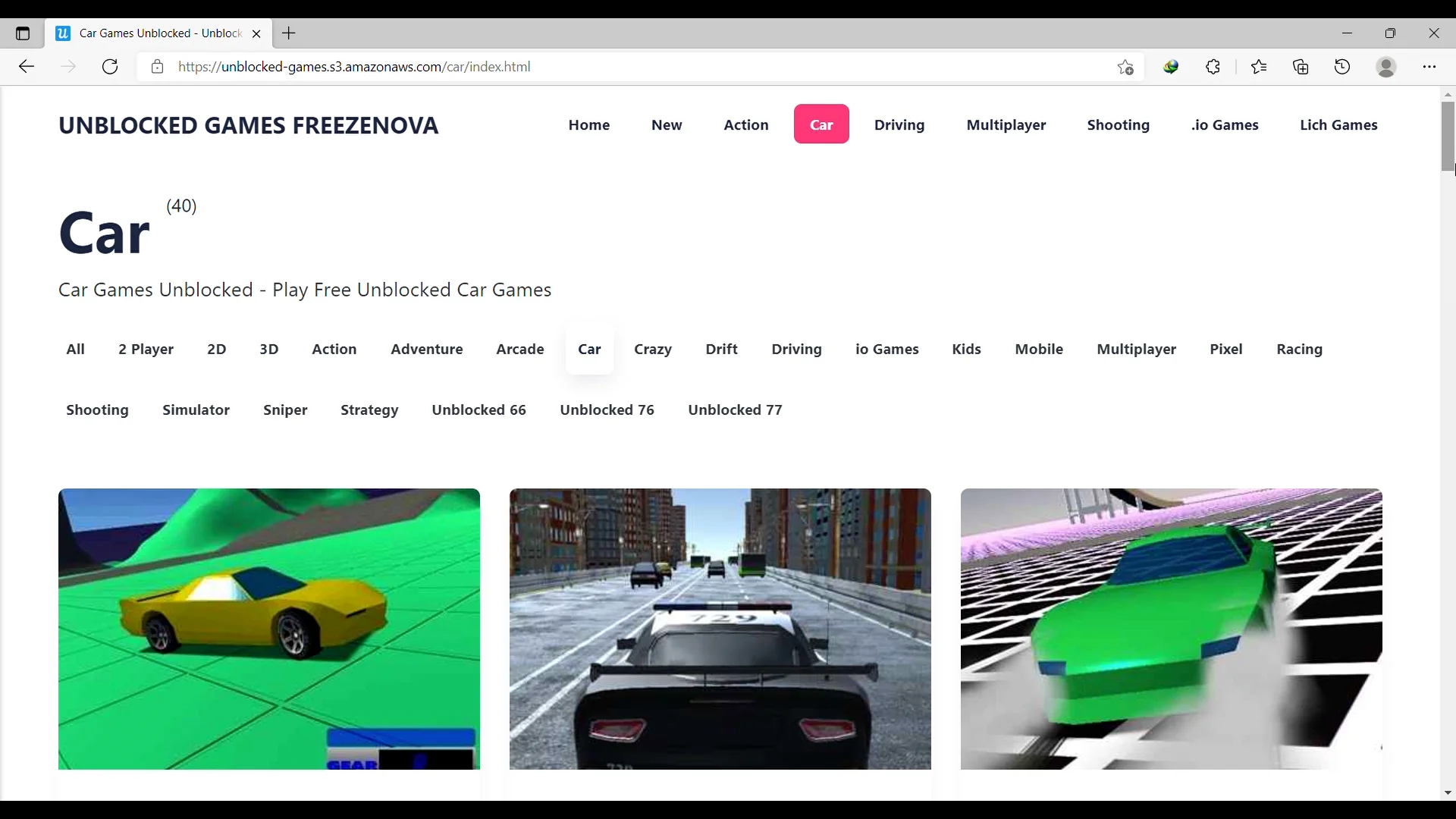Click the page reload icon
Image resolution: width=1456 pixels, height=819 pixels.
coord(110,66)
